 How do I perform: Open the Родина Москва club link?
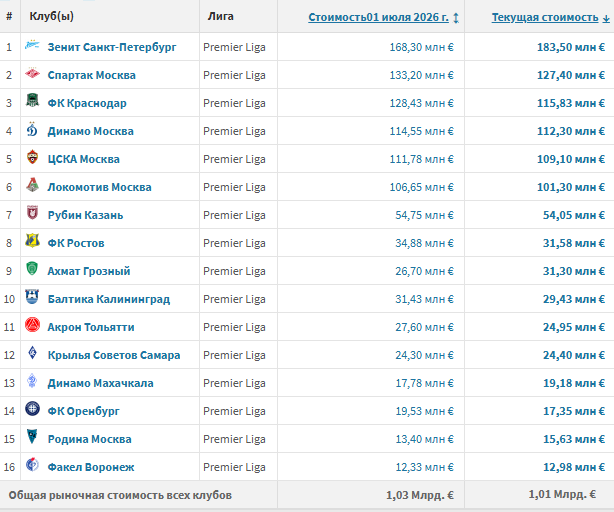click(89, 439)
